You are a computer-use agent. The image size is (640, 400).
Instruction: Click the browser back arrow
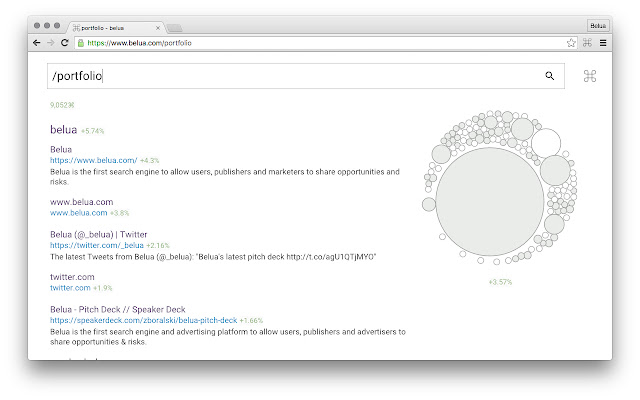(37, 43)
